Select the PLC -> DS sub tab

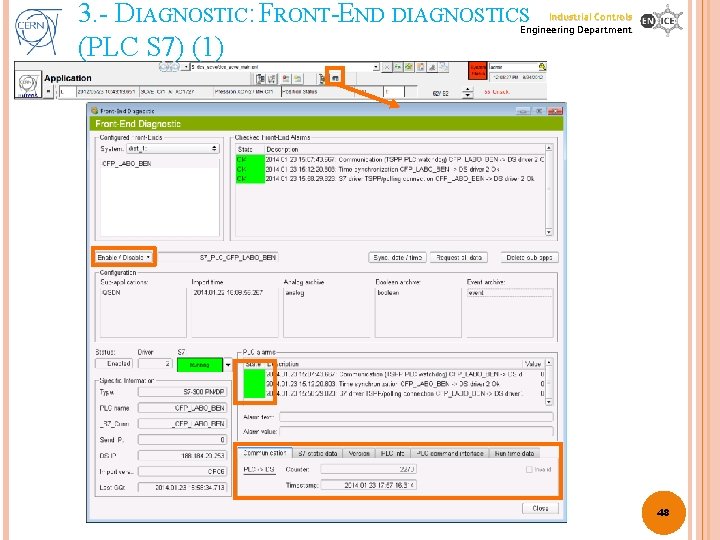259,469
